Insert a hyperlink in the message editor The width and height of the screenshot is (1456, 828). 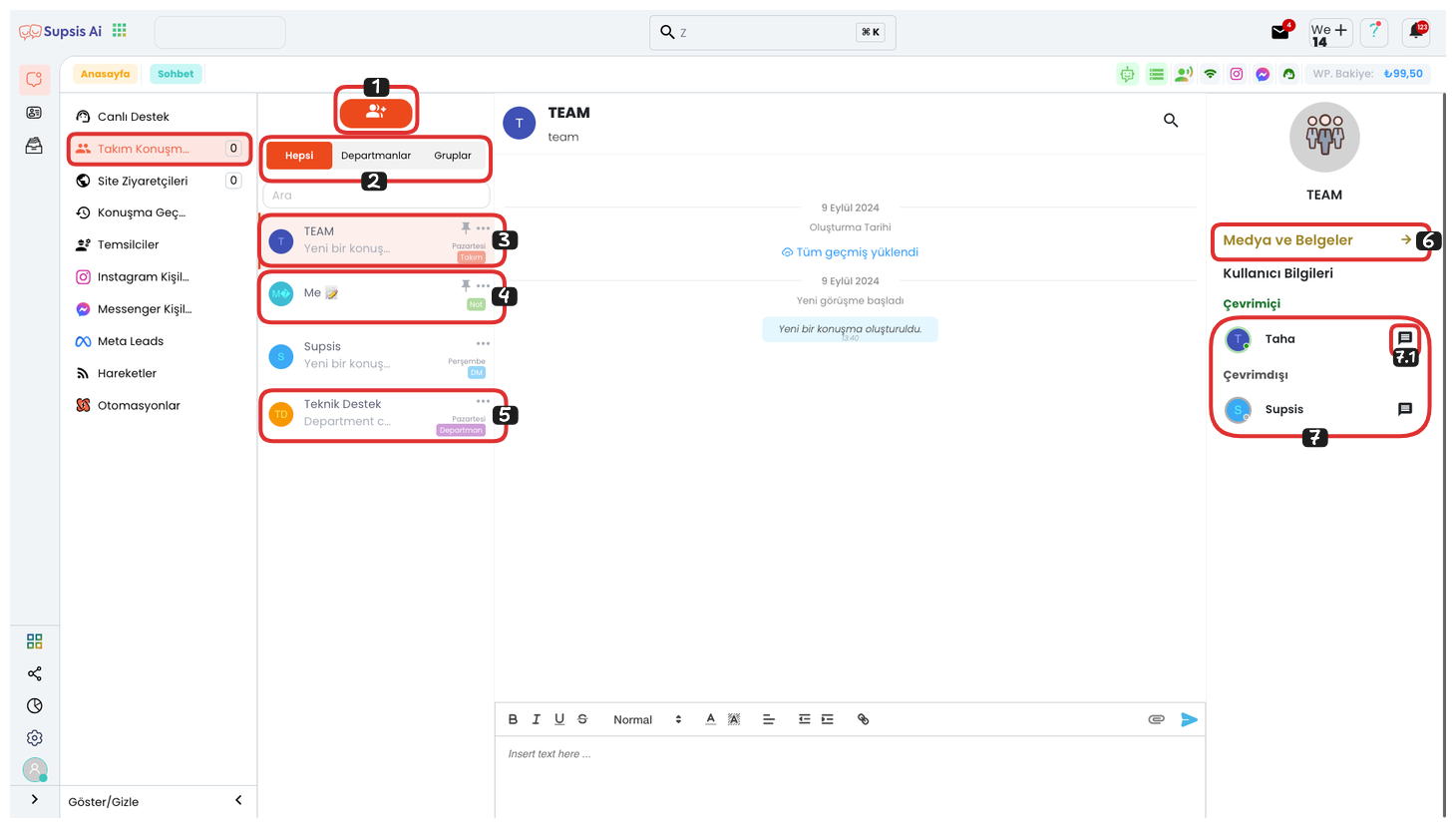coord(863,719)
